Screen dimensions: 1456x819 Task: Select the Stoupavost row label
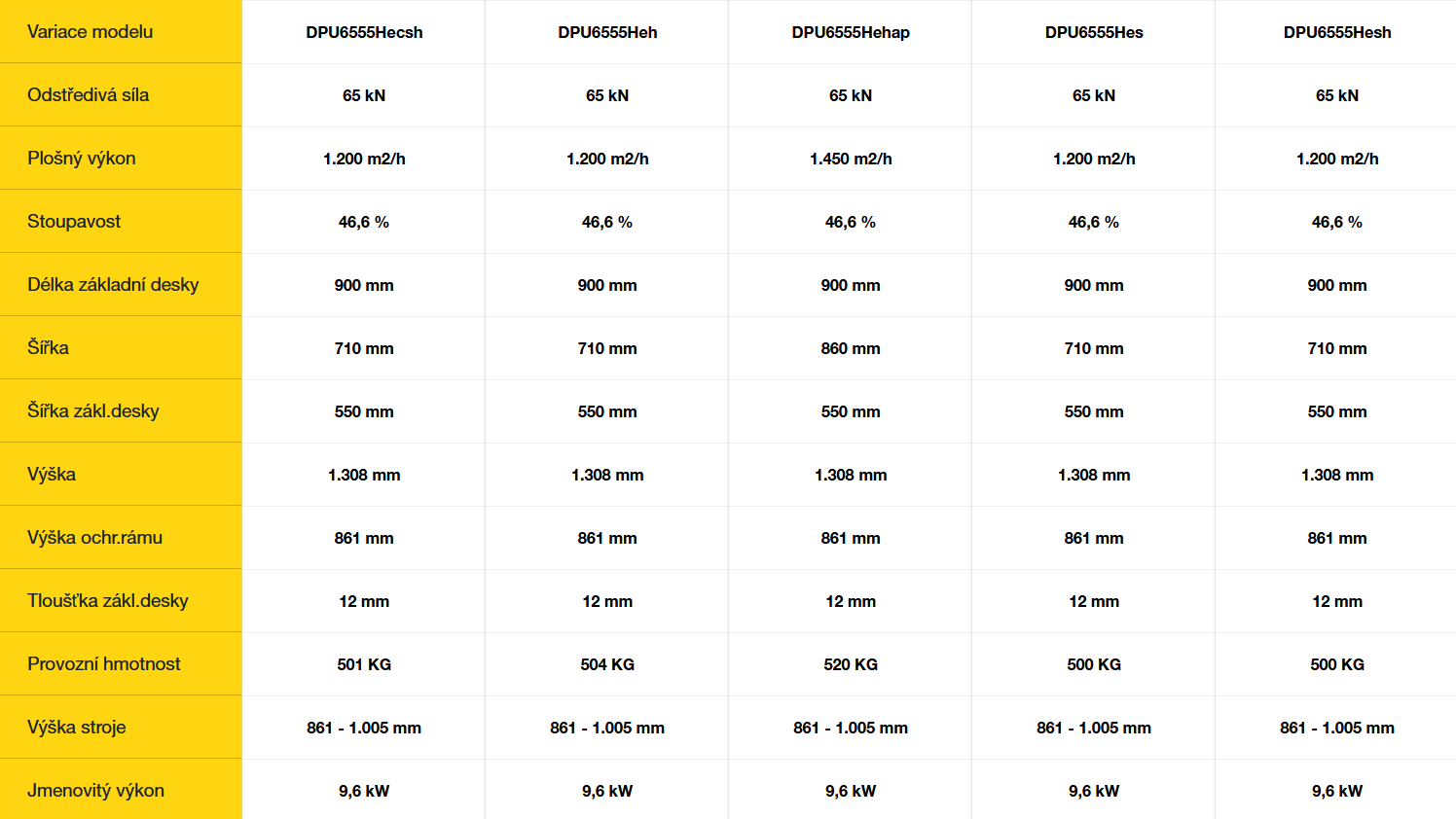tap(74, 221)
